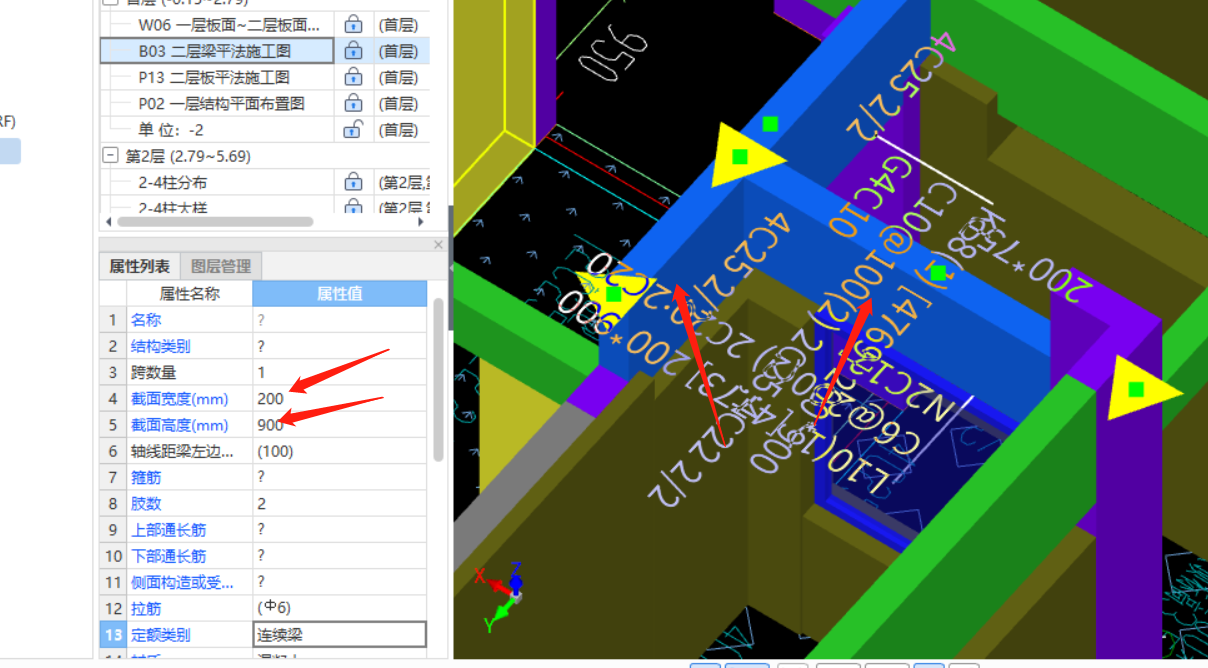Click the 截面高度(mm) value 900
Screen dimensions: 1208x668
pyautogui.click(x=340, y=424)
